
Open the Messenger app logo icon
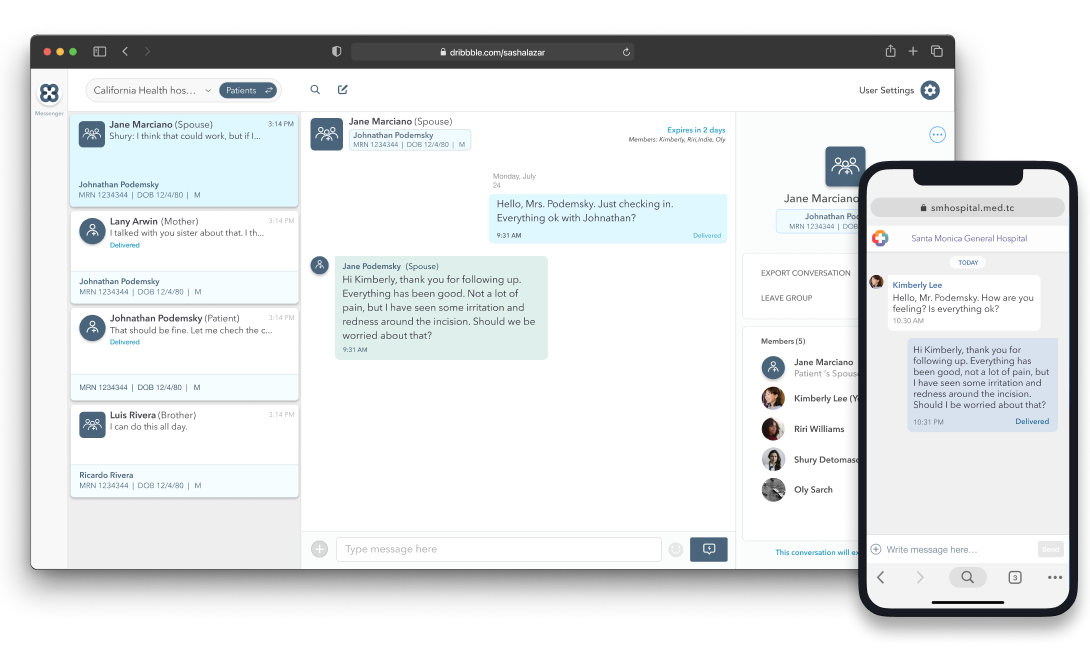[x=49, y=93]
